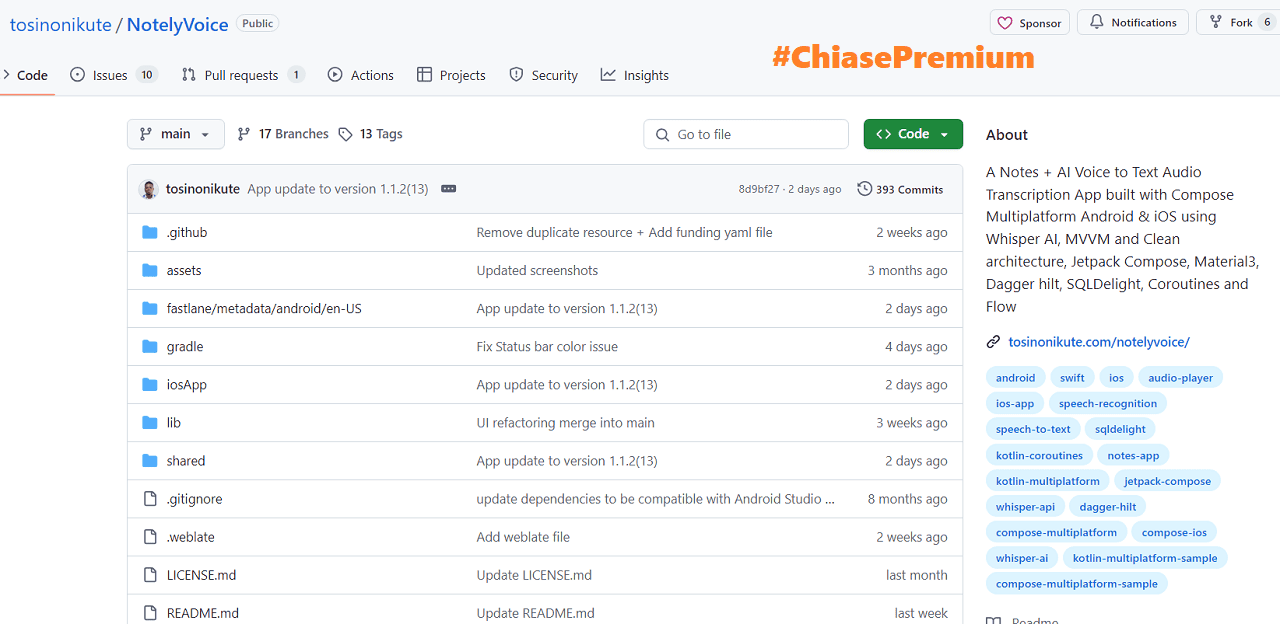Click tosinonikute's avatar thumbnail

pyautogui.click(x=149, y=189)
